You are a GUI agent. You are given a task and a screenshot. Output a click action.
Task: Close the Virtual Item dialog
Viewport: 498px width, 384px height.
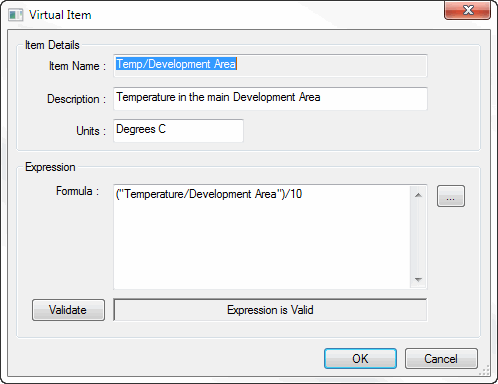(467, 10)
